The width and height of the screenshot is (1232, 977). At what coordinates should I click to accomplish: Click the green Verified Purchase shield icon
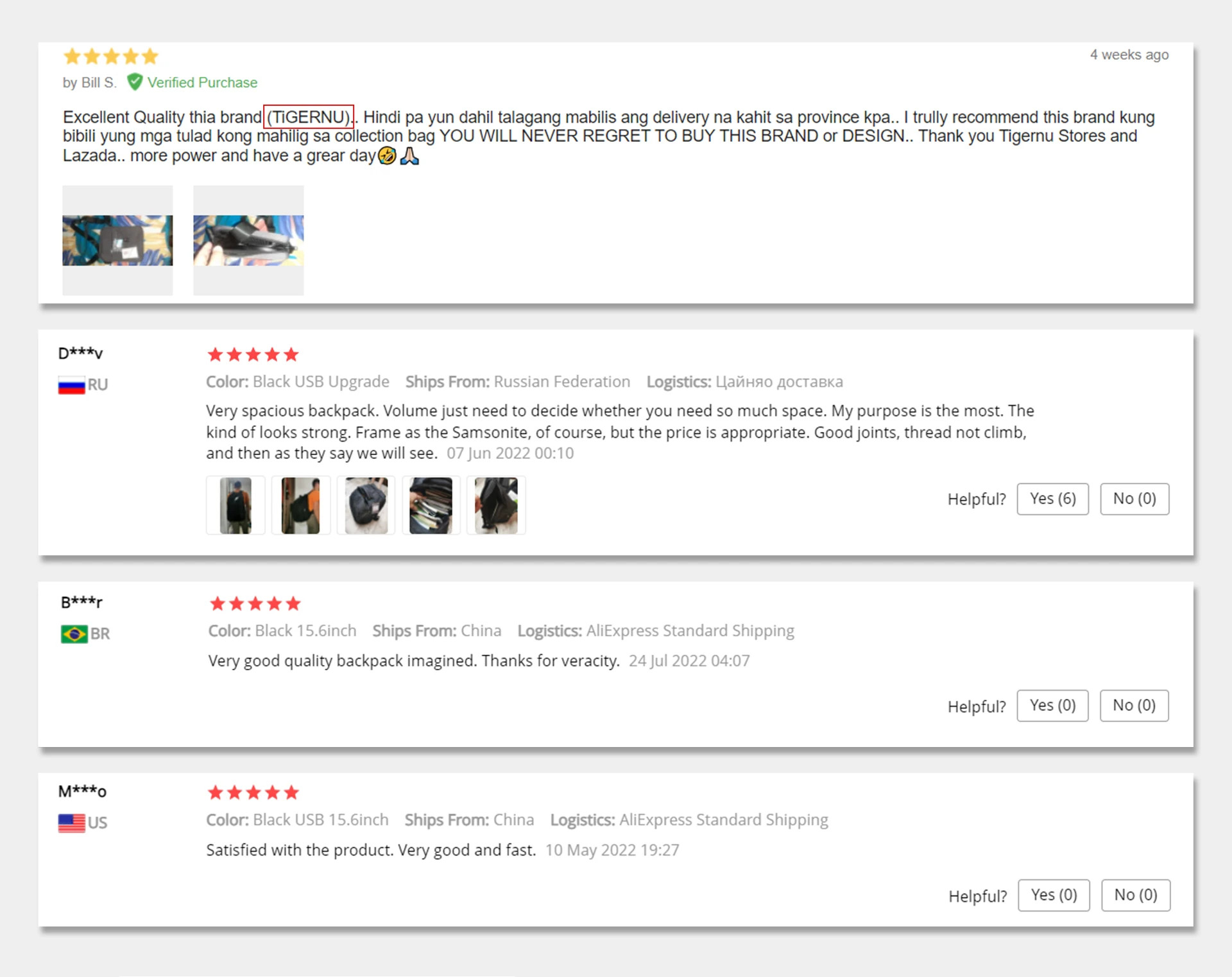click(x=135, y=82)
